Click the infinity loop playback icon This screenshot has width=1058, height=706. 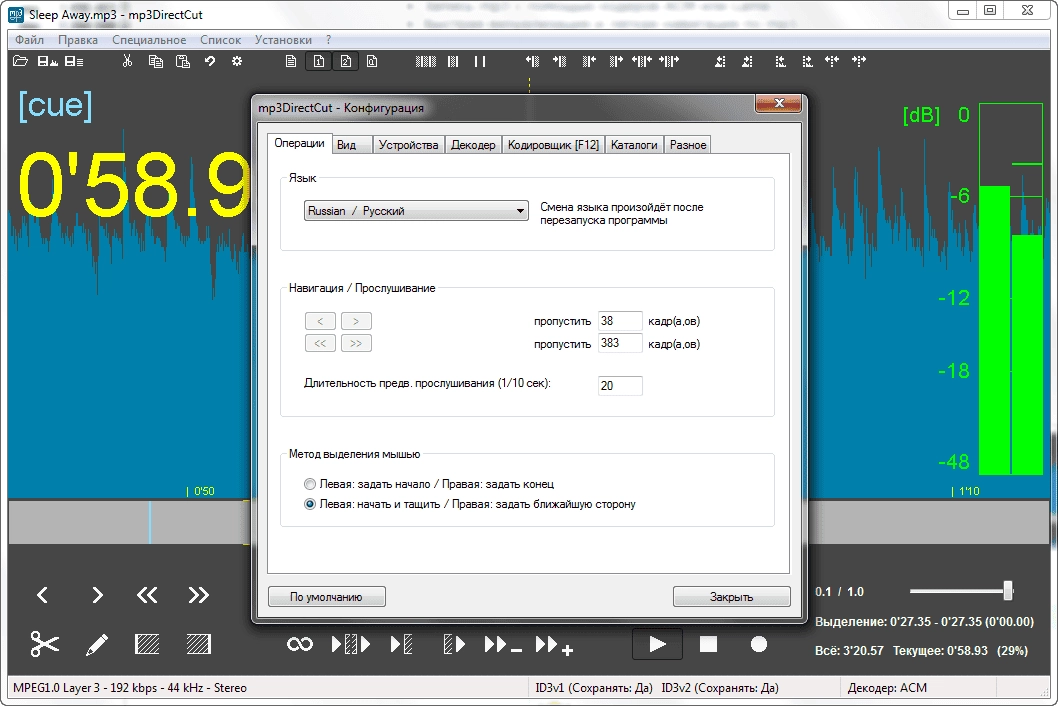300,645
